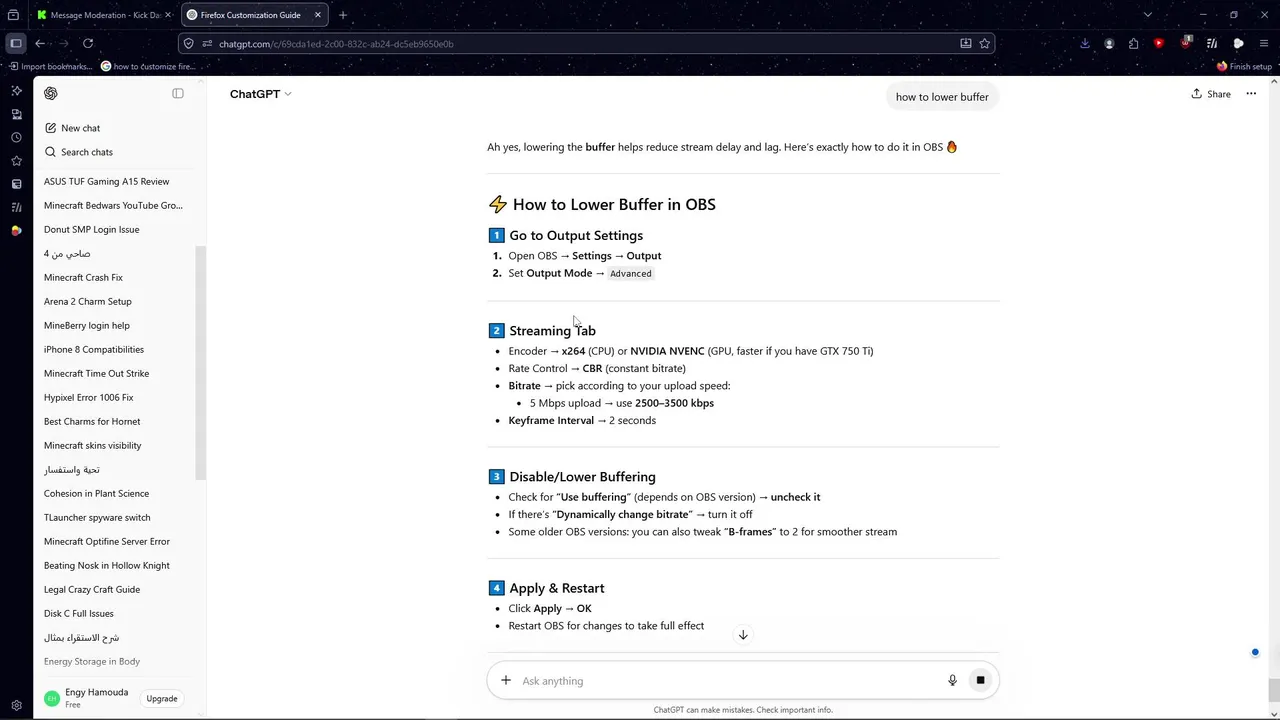
Task: Jump to bottom of conversation arrow
Action: (x=743, y=635)
